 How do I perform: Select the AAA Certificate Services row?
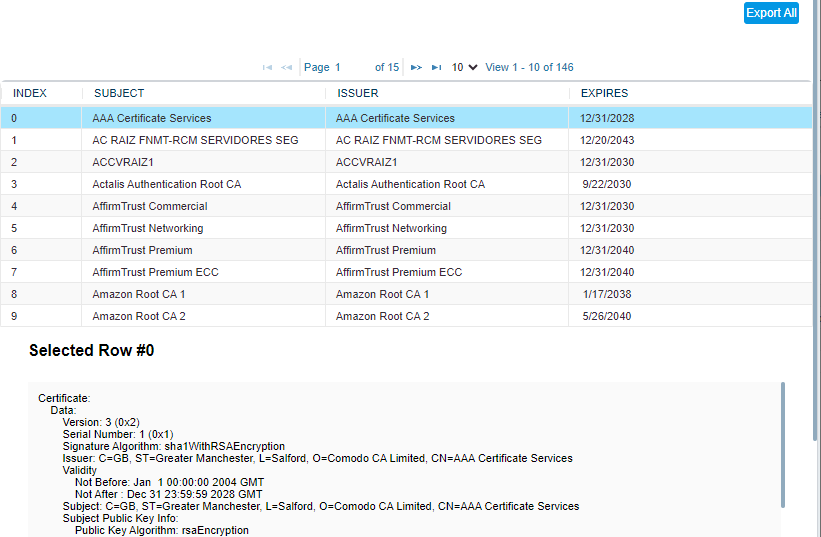click(152, 118)
